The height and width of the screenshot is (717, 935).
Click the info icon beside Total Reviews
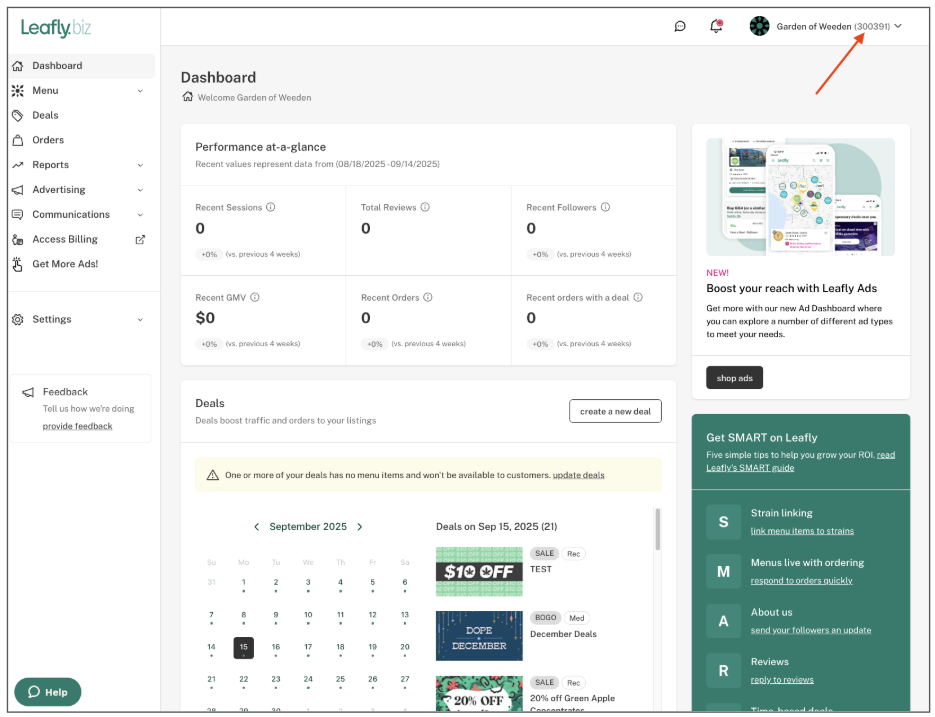tap(425, 207)
